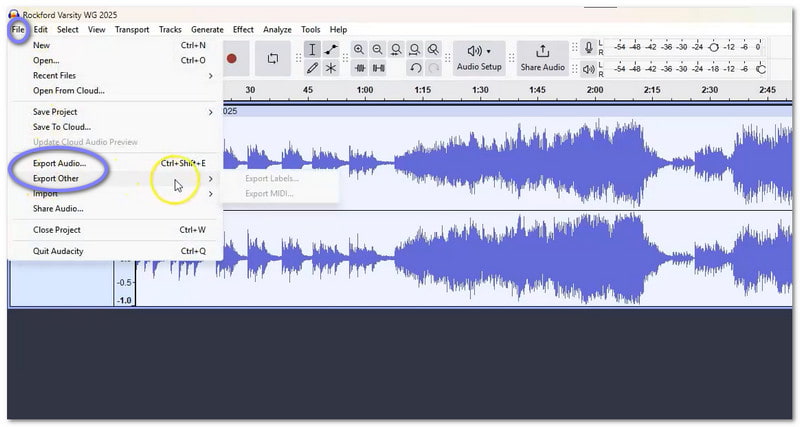Click the Zoom Out magnifier
This screenshot has height=427, width=800.
(378, 49)
